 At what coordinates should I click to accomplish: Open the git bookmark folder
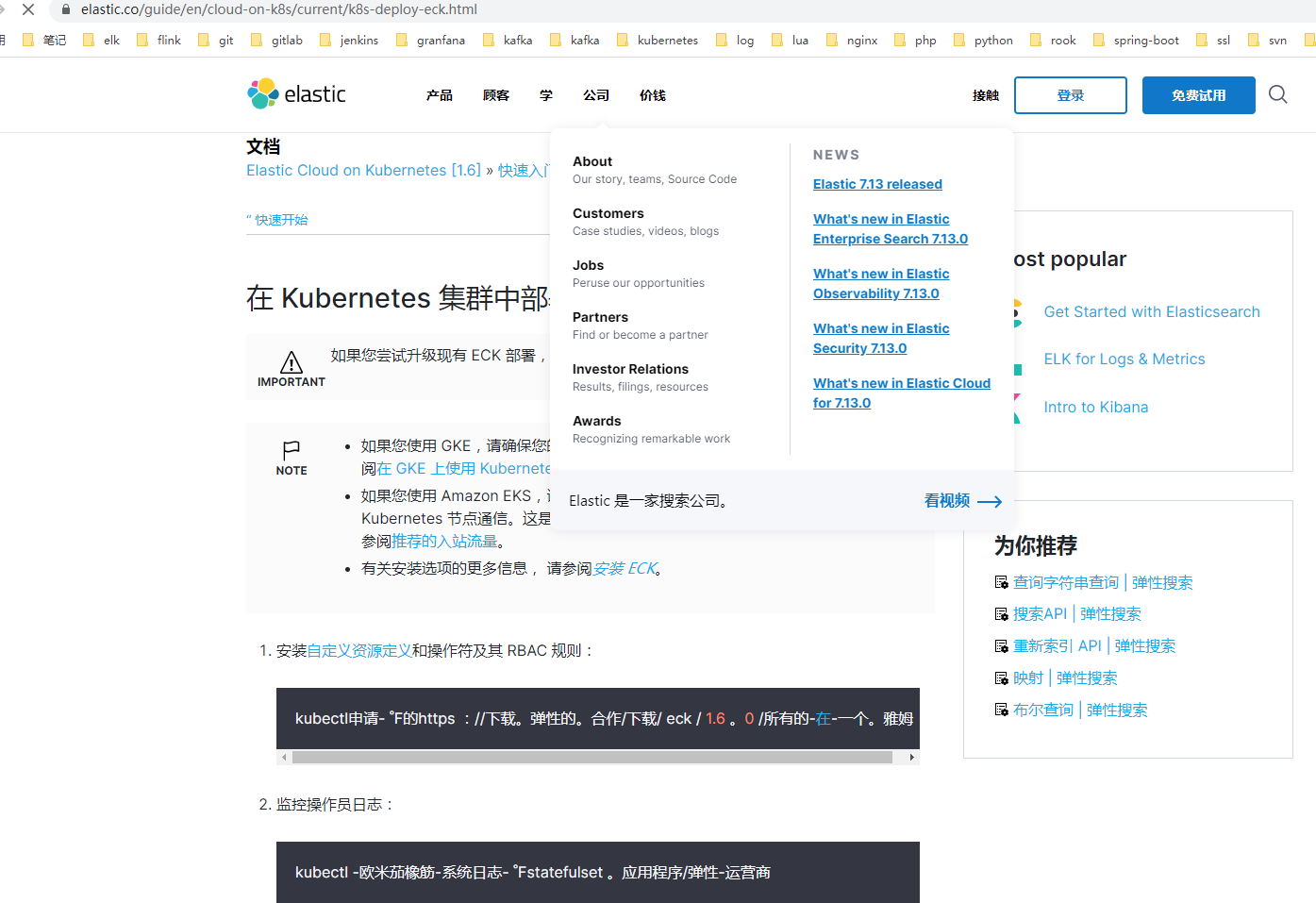pyautogui.click(x=216, y=40)
